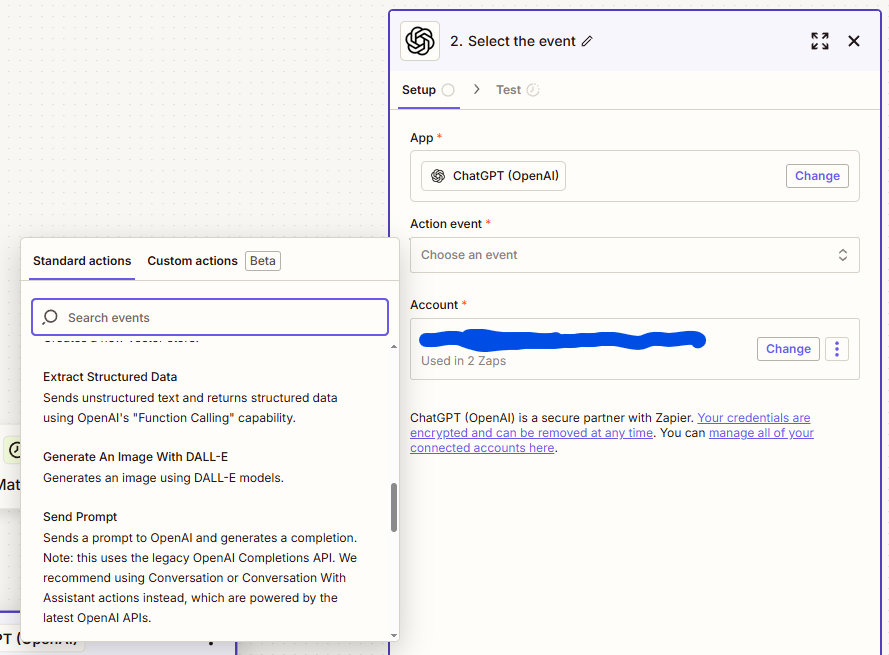Open manage all connected accounts link
Image resolution: width=889 pixels, height=655 pixels.
612,440
